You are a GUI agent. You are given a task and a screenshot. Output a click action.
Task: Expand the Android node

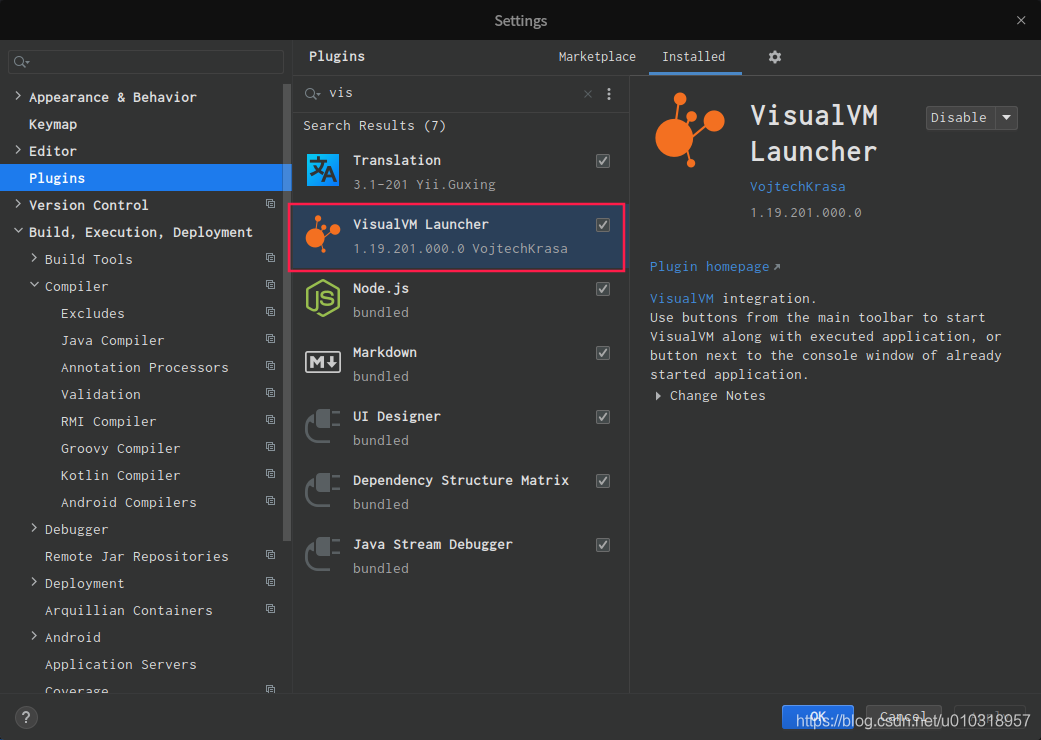coord(34,636)
